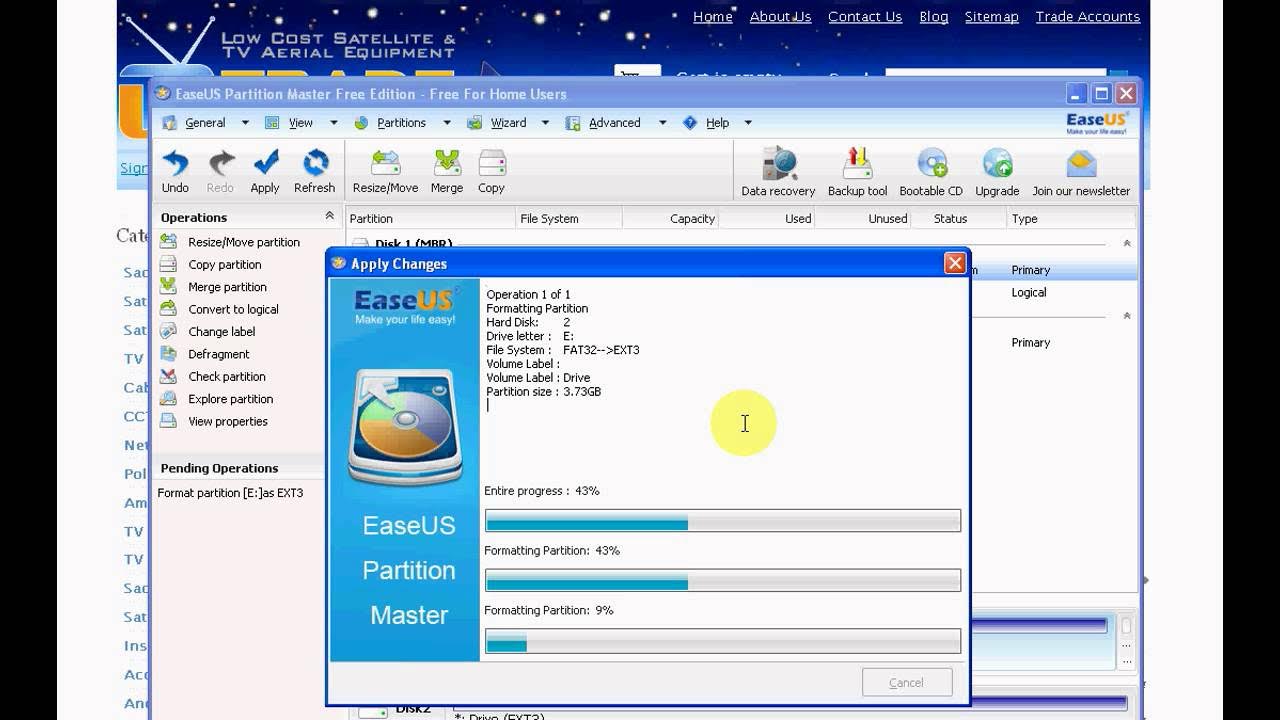Click the Change label icon
The height and width of the screenshot is (720, 1280).
pos(168,331)
